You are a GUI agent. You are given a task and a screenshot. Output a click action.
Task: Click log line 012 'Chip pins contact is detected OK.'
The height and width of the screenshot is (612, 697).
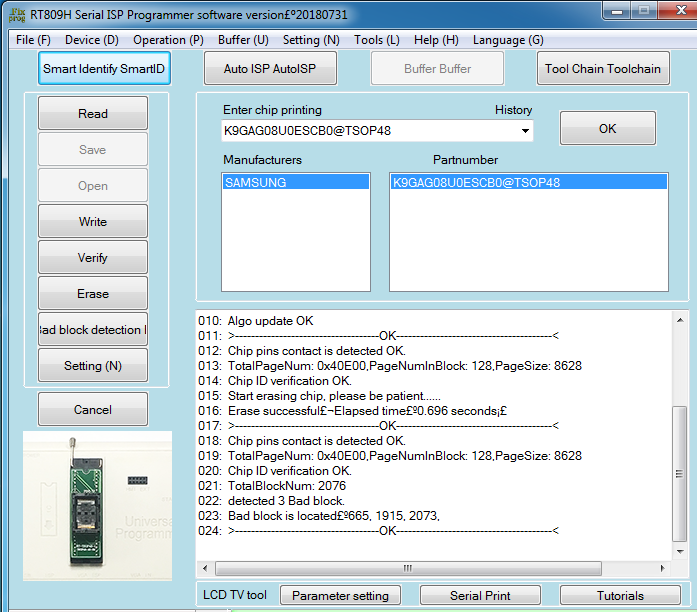click(302, 351)
